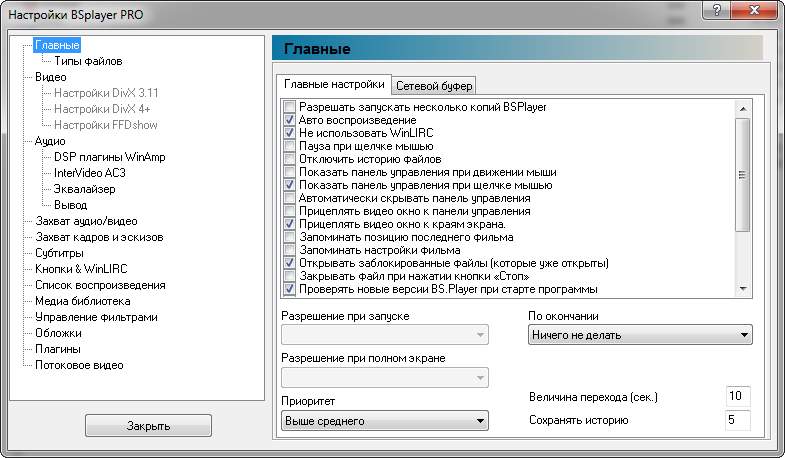Open the Разрешение при запуске dropdown
The image size is (785, 458).
(384, 335)
